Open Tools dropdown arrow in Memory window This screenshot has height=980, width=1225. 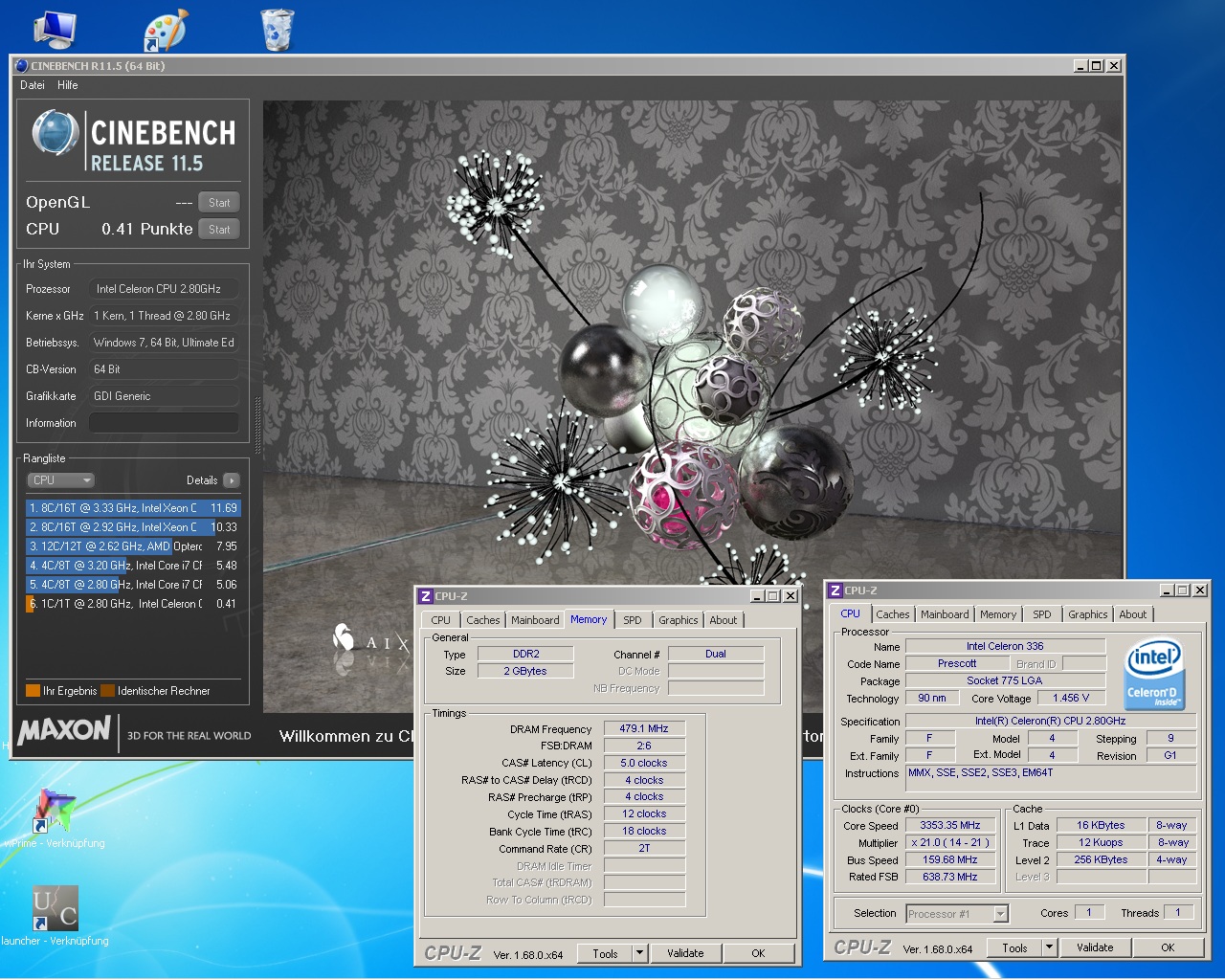pos(640,953)
